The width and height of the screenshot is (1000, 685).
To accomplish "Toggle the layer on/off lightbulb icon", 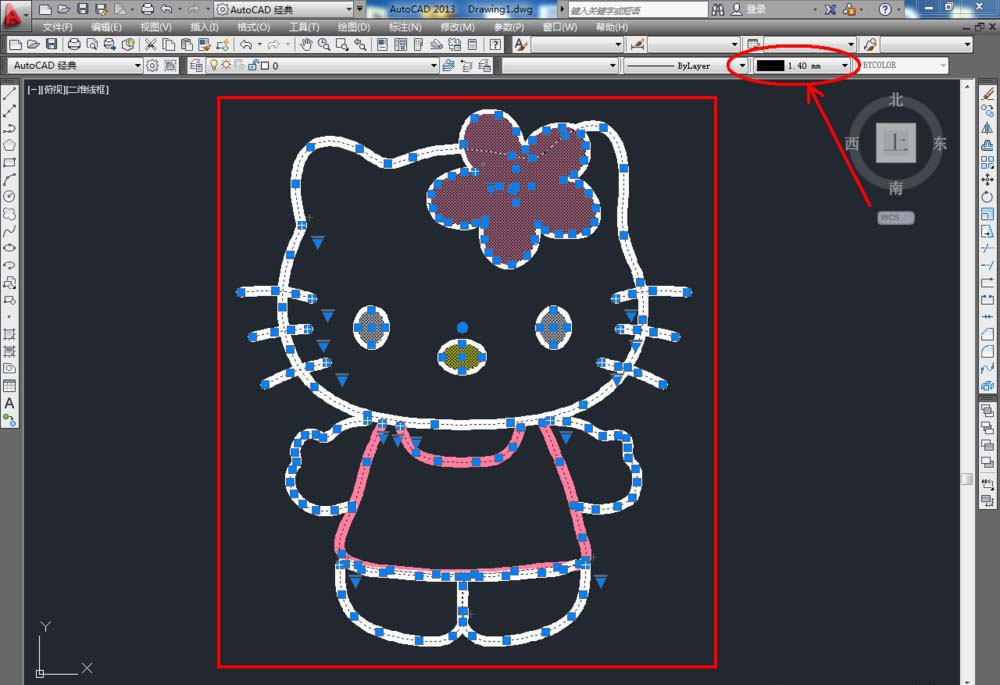I will pos(214,65).
